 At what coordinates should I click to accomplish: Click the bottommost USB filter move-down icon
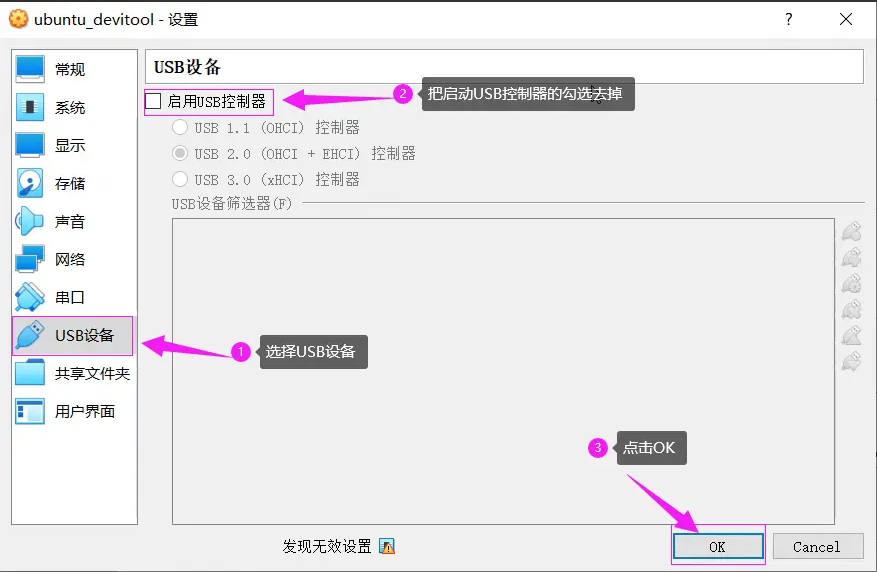pos(851,361)
